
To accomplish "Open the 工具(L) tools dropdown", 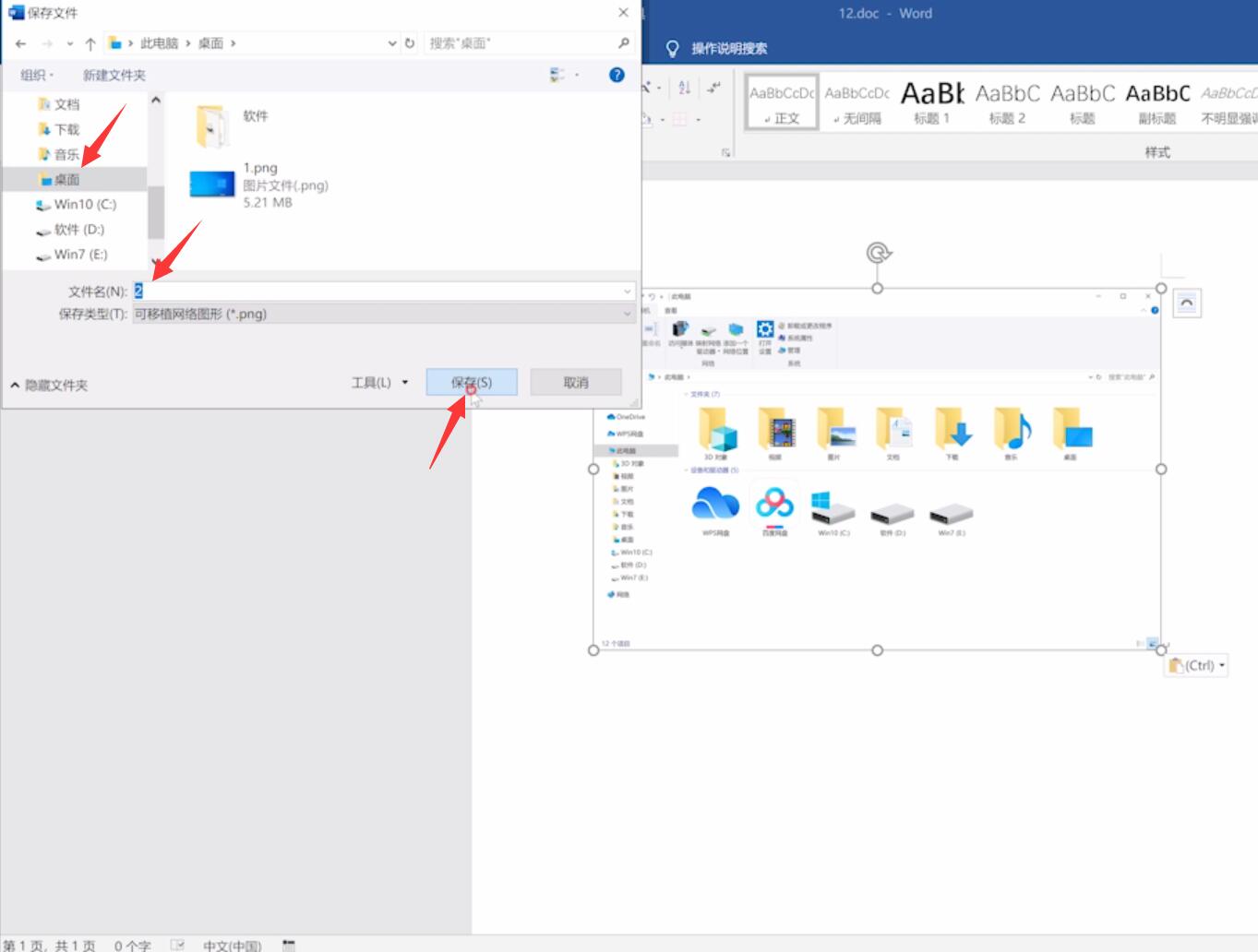I will click(379, 382).
